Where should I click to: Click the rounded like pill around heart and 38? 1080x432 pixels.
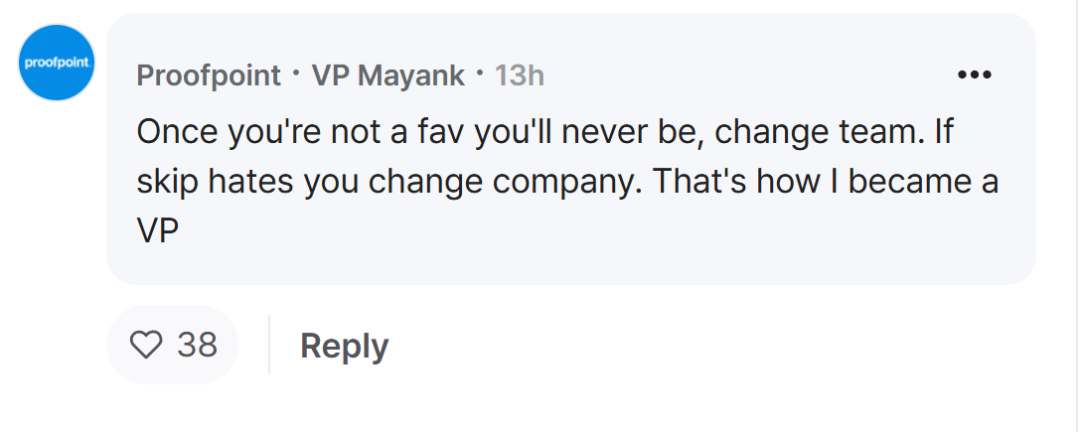tap(172, 344)
